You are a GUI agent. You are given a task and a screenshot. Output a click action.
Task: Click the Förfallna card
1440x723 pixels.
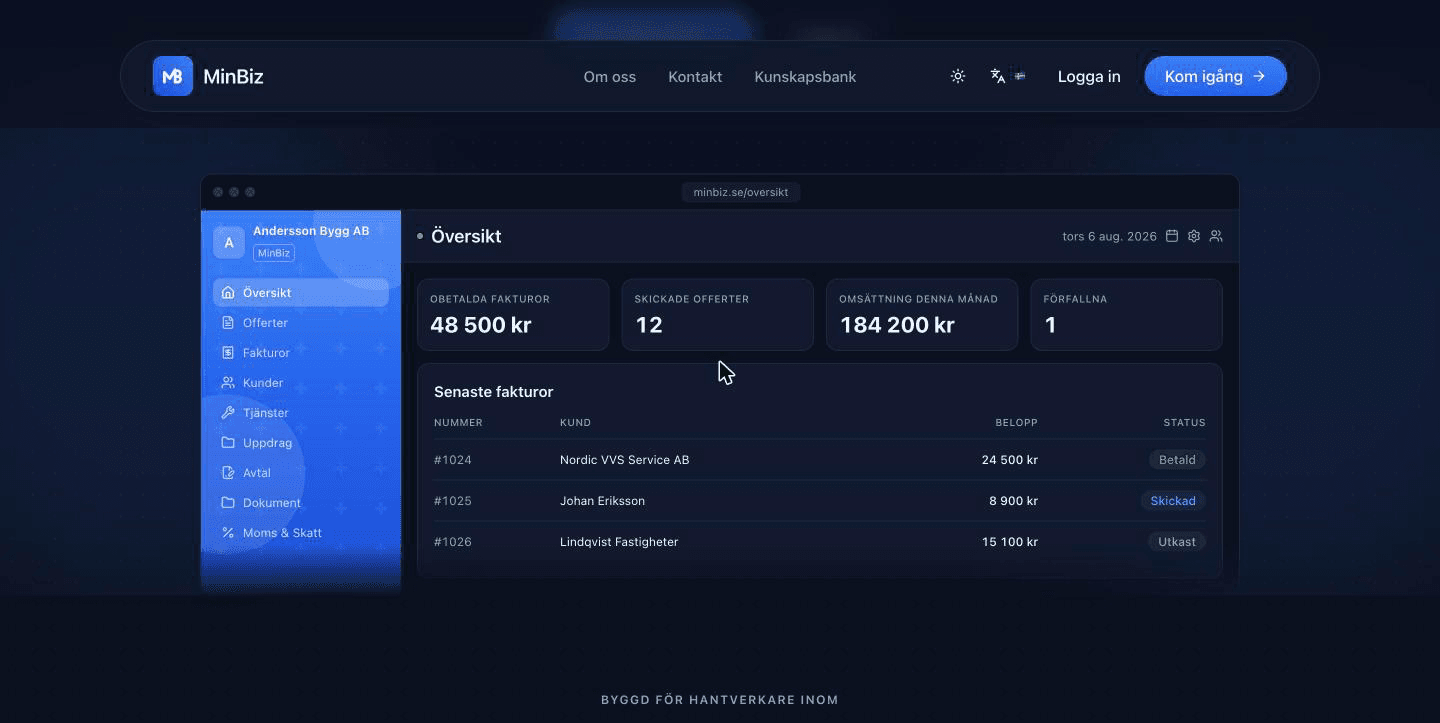(x=1126, y=315)
